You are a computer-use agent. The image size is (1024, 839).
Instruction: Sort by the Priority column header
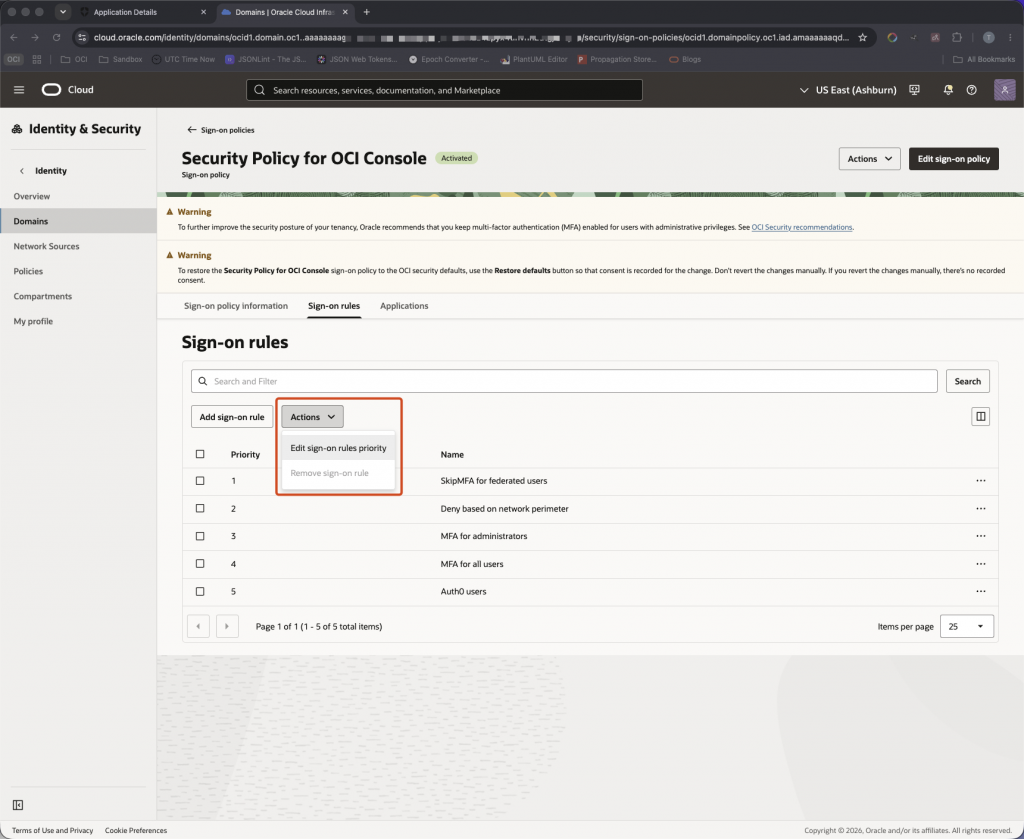245,454
